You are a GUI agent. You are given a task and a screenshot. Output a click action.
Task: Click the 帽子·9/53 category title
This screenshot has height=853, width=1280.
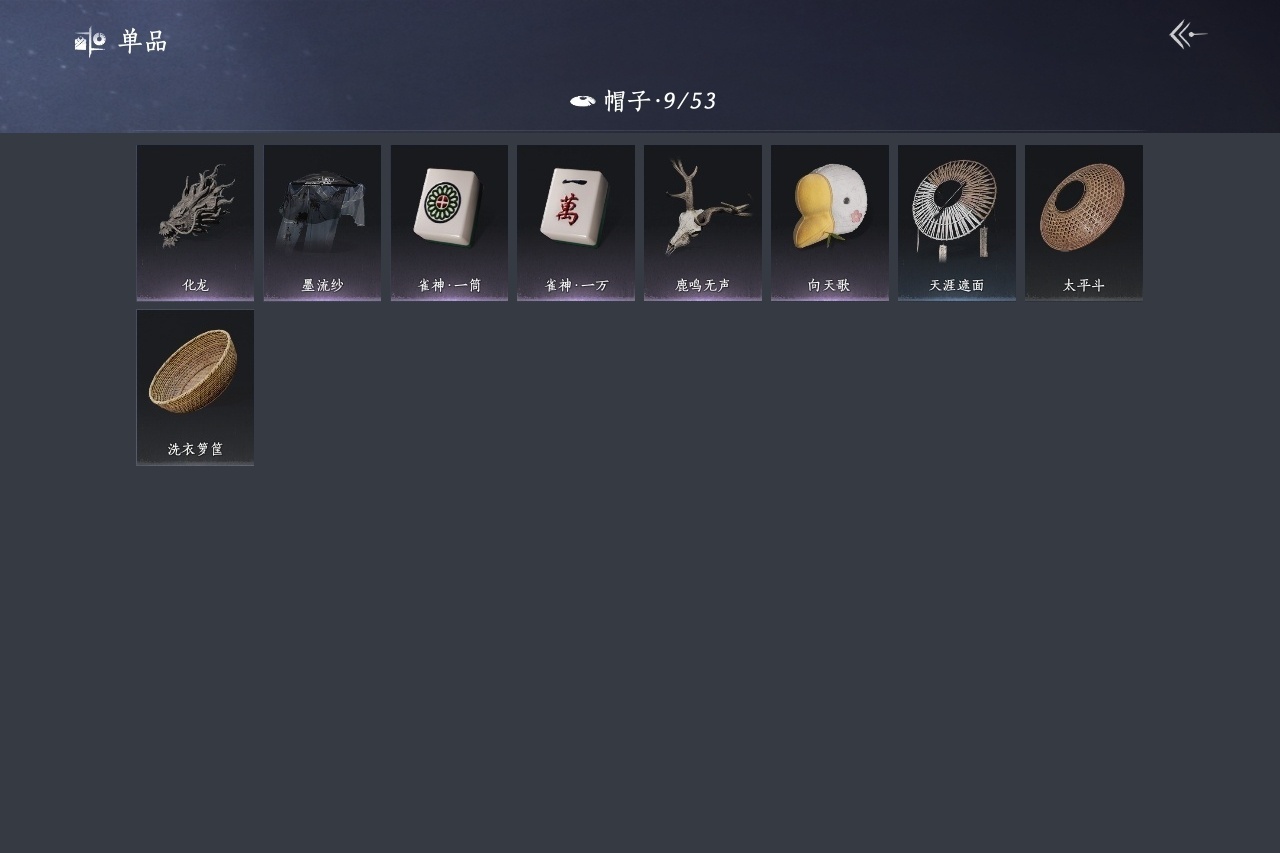660,101
